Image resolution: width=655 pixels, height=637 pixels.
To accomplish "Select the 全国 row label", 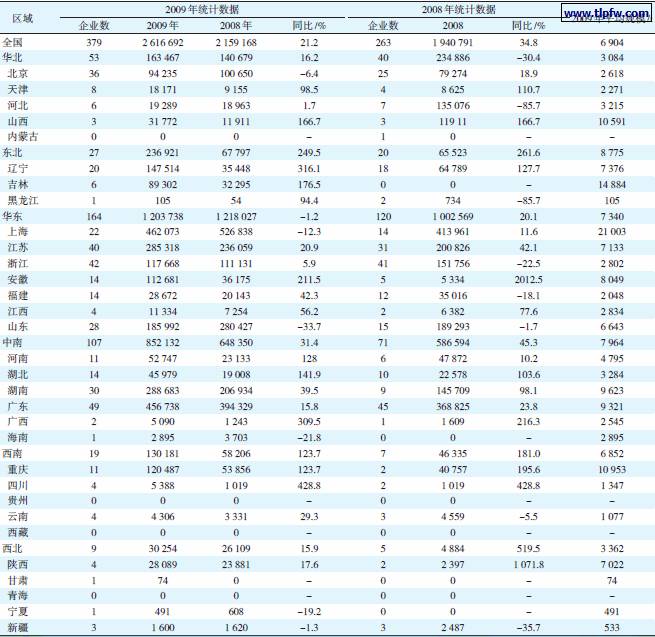I will pos(14,43).
